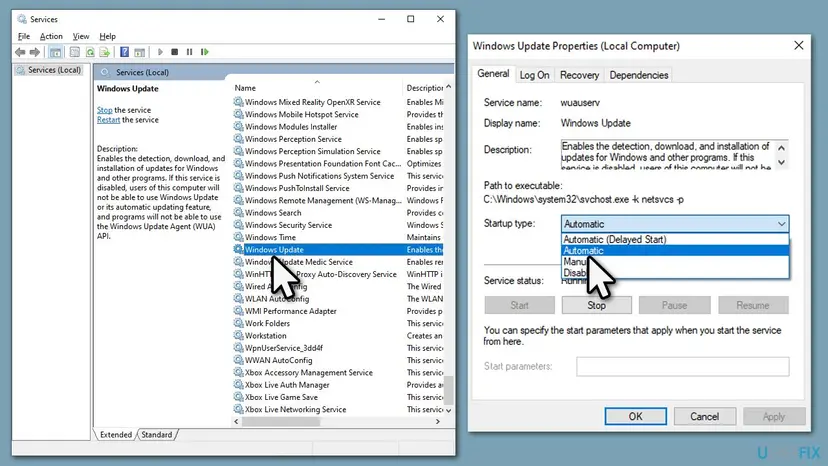Click Cancel in Windows Update Properties
Image resolution: width=828 pixels, height=466 pixels.
(x=704, y=416)
